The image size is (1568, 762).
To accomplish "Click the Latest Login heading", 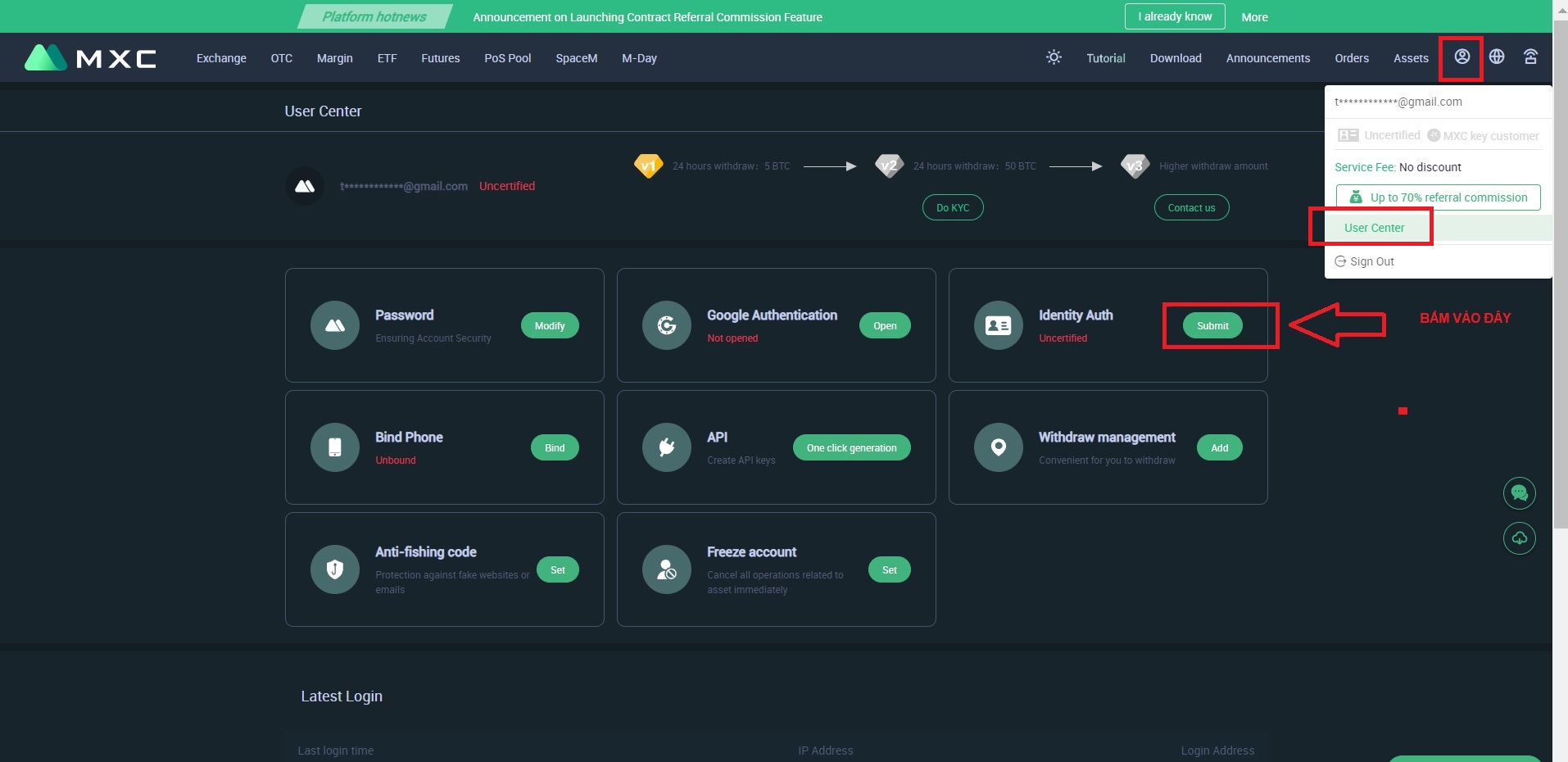I will point(342,696).
